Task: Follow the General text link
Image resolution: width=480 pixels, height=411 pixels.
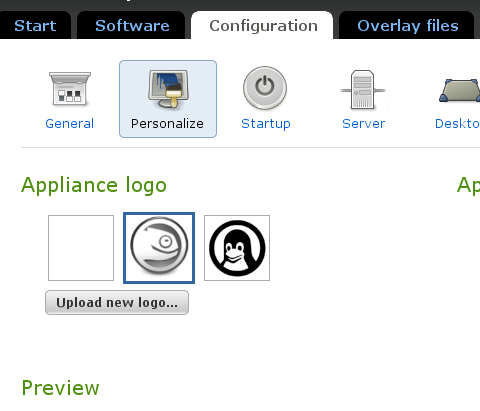Action: (70, 124)
